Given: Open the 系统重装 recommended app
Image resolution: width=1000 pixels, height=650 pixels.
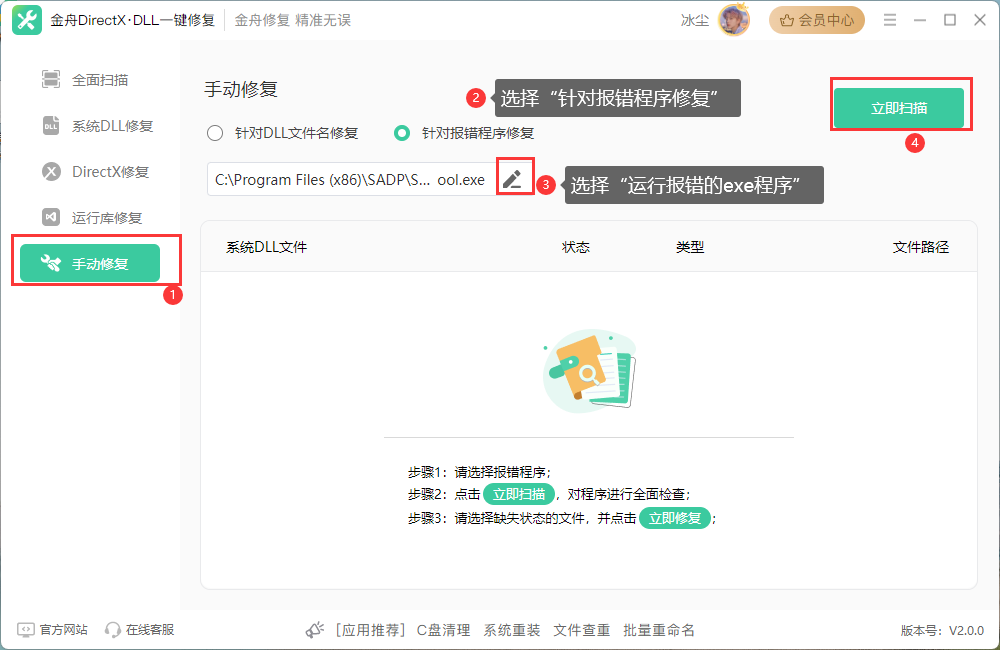Looking at the screenshot, I should 511,630.
